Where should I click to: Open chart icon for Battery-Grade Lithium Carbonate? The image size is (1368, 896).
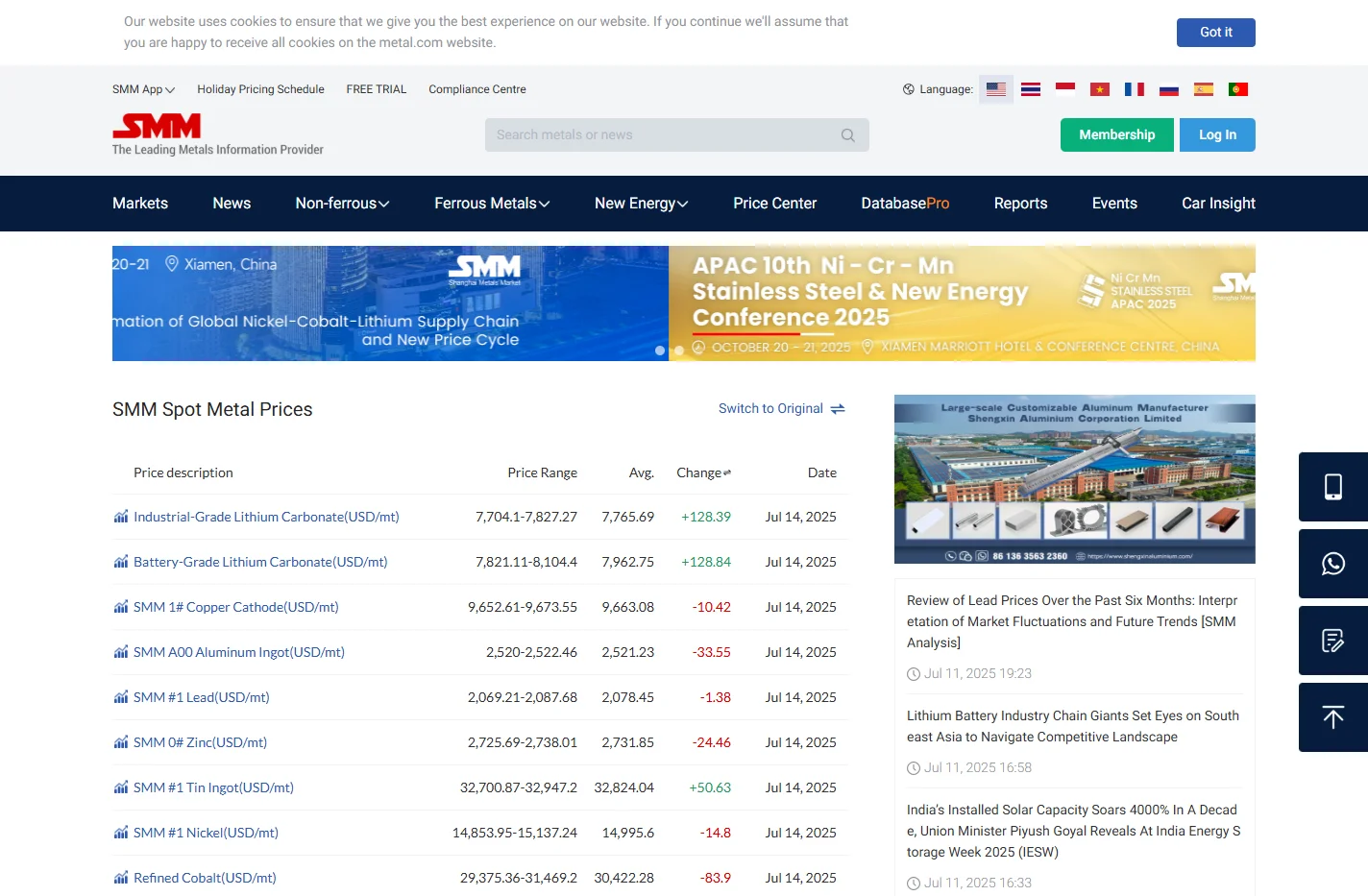pyautogui.click(x=121, y=562)
